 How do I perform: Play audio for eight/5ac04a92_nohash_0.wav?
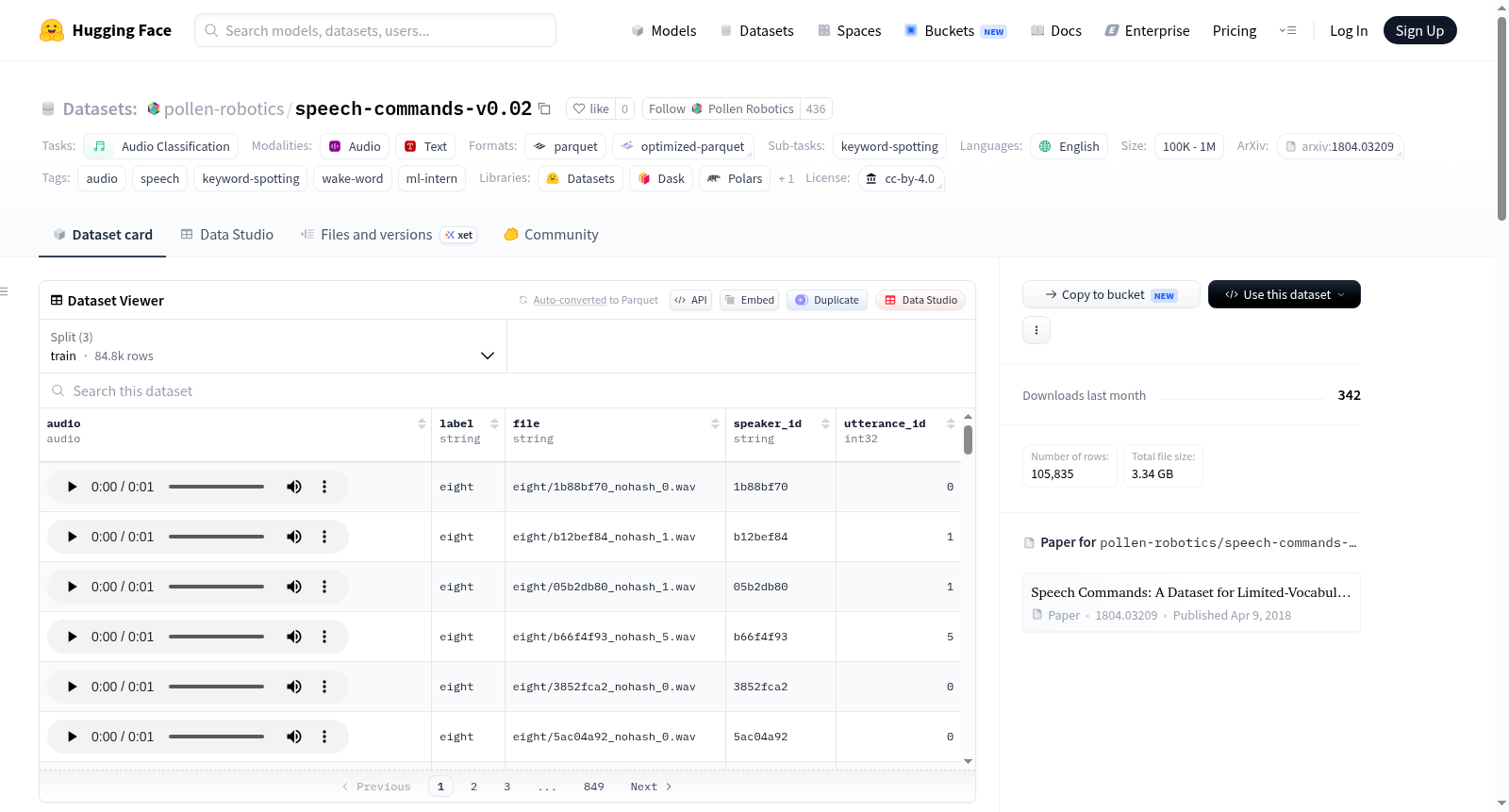[72, 737]
